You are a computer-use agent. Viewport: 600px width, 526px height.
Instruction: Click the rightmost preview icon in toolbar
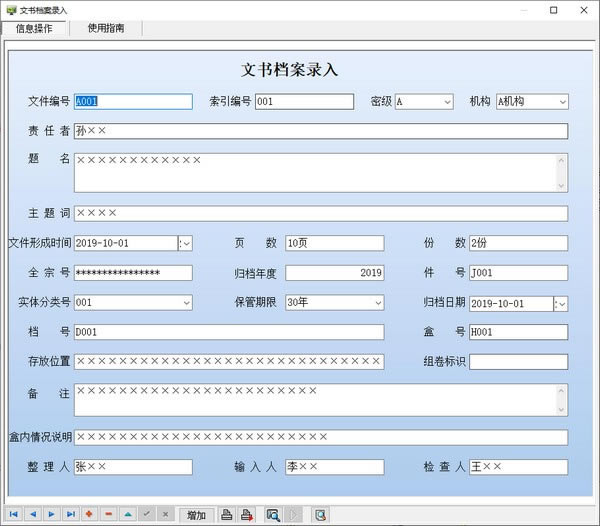pyautogui.click(x=320, y=515)
